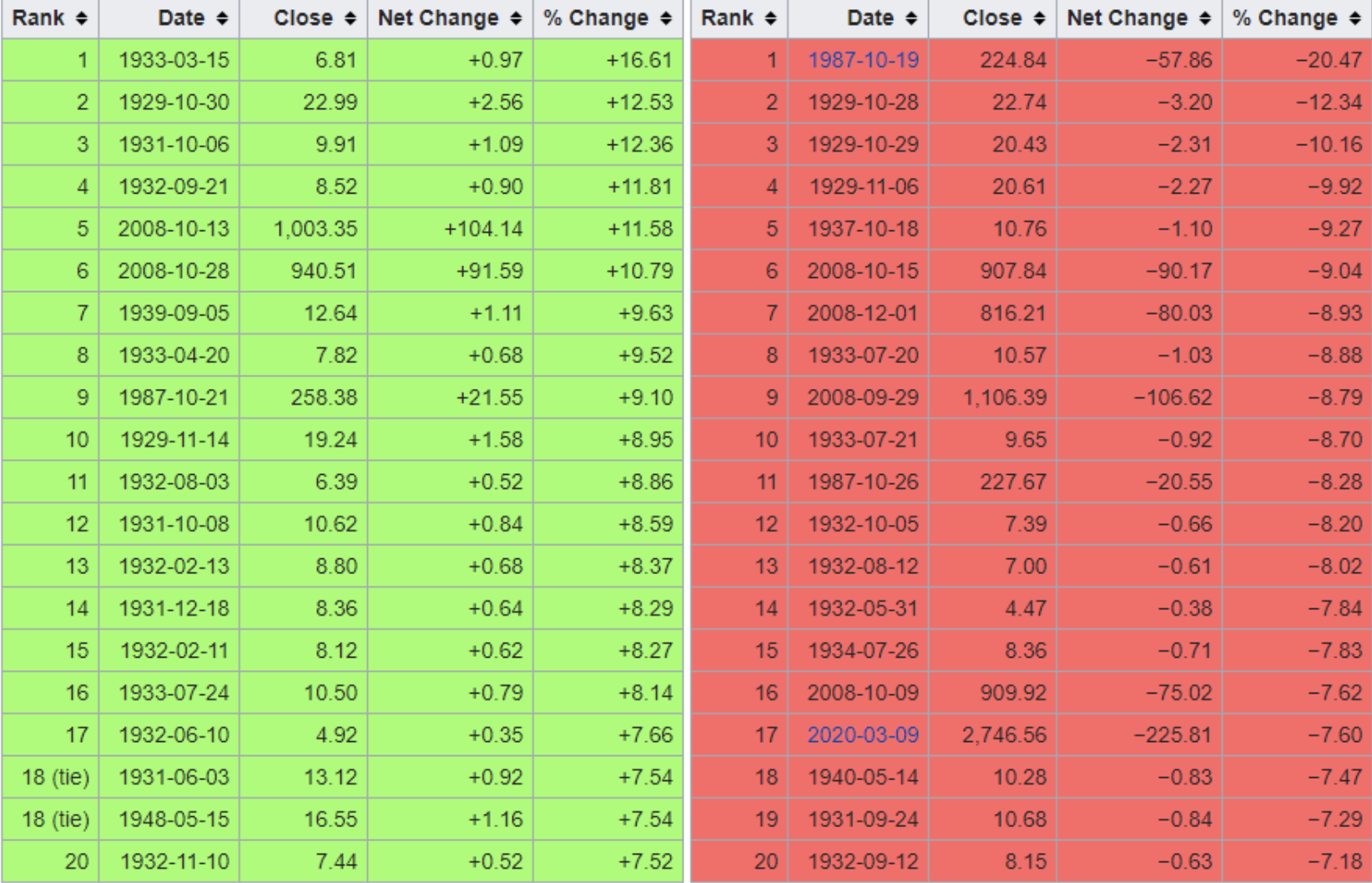The image size is (1372, 883).
Task: Select date cell 2008-12-01
Action: click(859, 313)
